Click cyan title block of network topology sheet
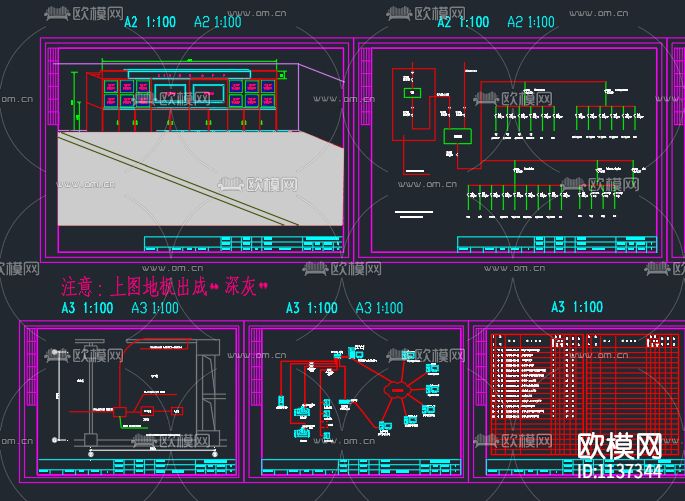 [361, 467]
